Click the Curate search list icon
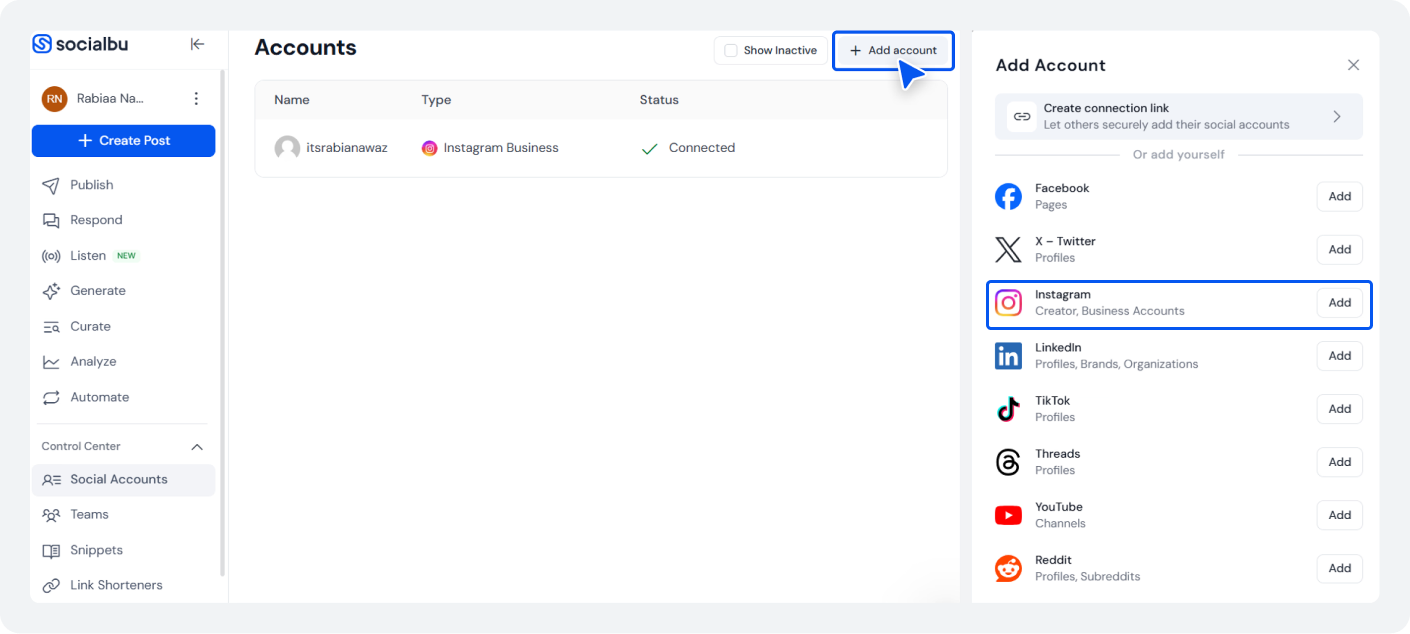The height and width of the screenshot is (634, 1410). pos(51,327)
